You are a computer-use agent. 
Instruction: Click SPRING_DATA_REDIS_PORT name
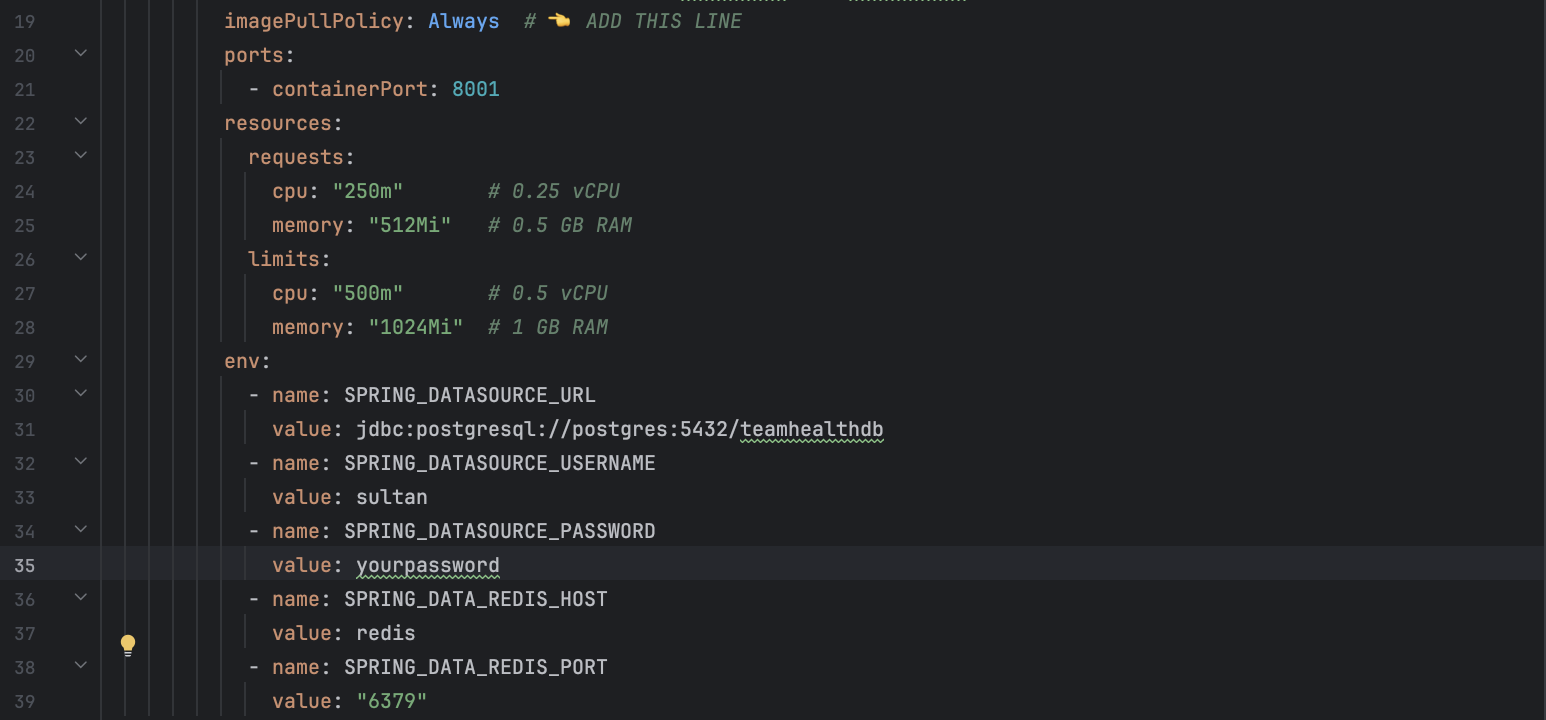[x=476, y=668]
